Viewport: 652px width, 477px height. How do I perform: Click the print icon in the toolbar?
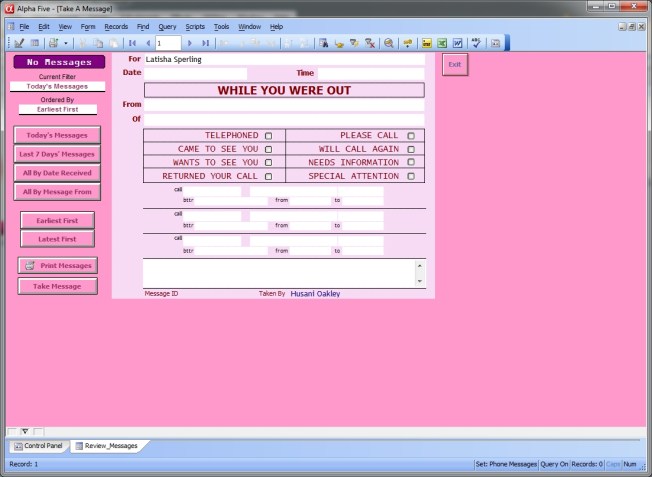[51, 43]
